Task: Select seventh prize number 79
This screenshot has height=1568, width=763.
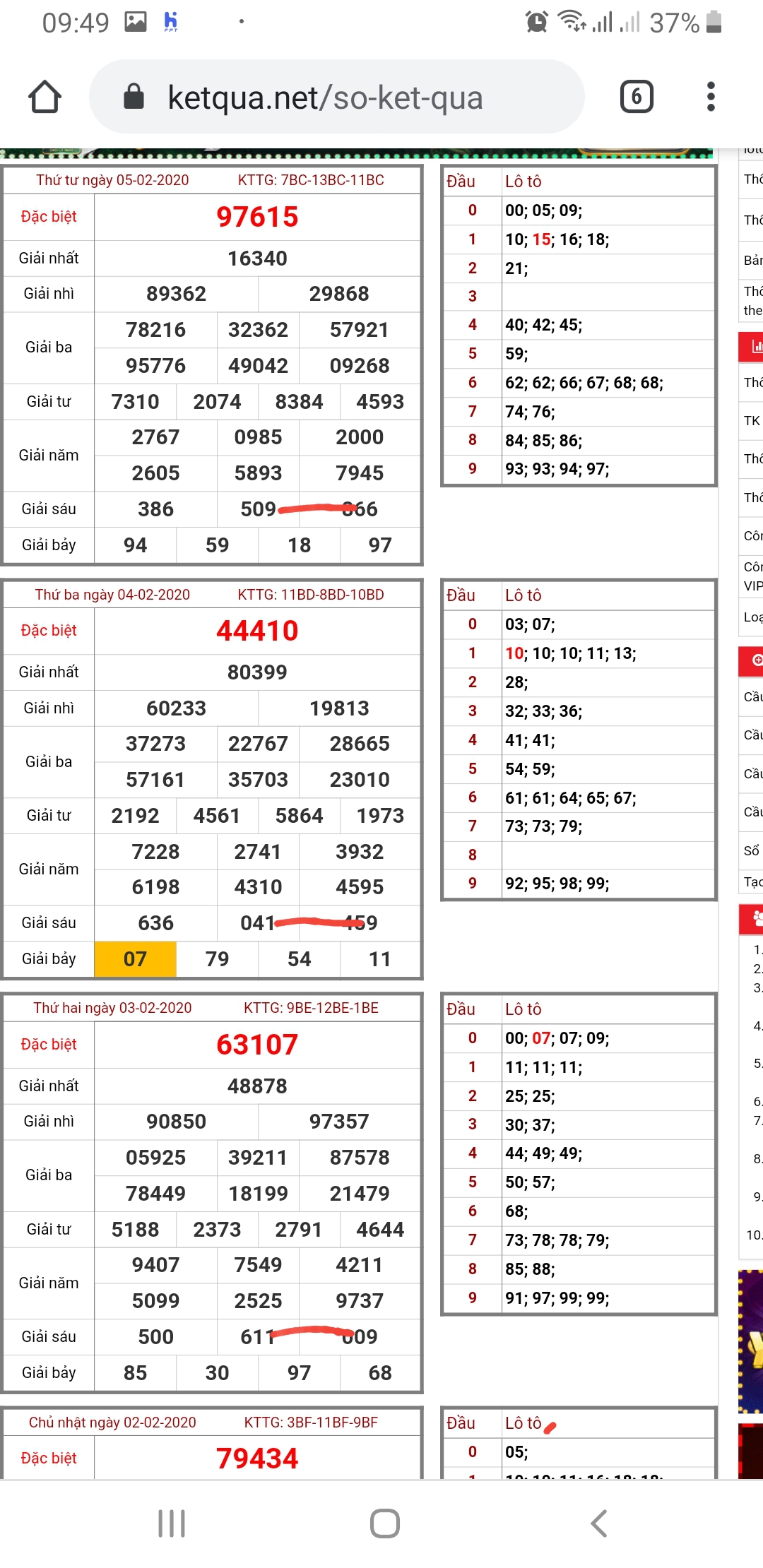Action: (217, 959)
